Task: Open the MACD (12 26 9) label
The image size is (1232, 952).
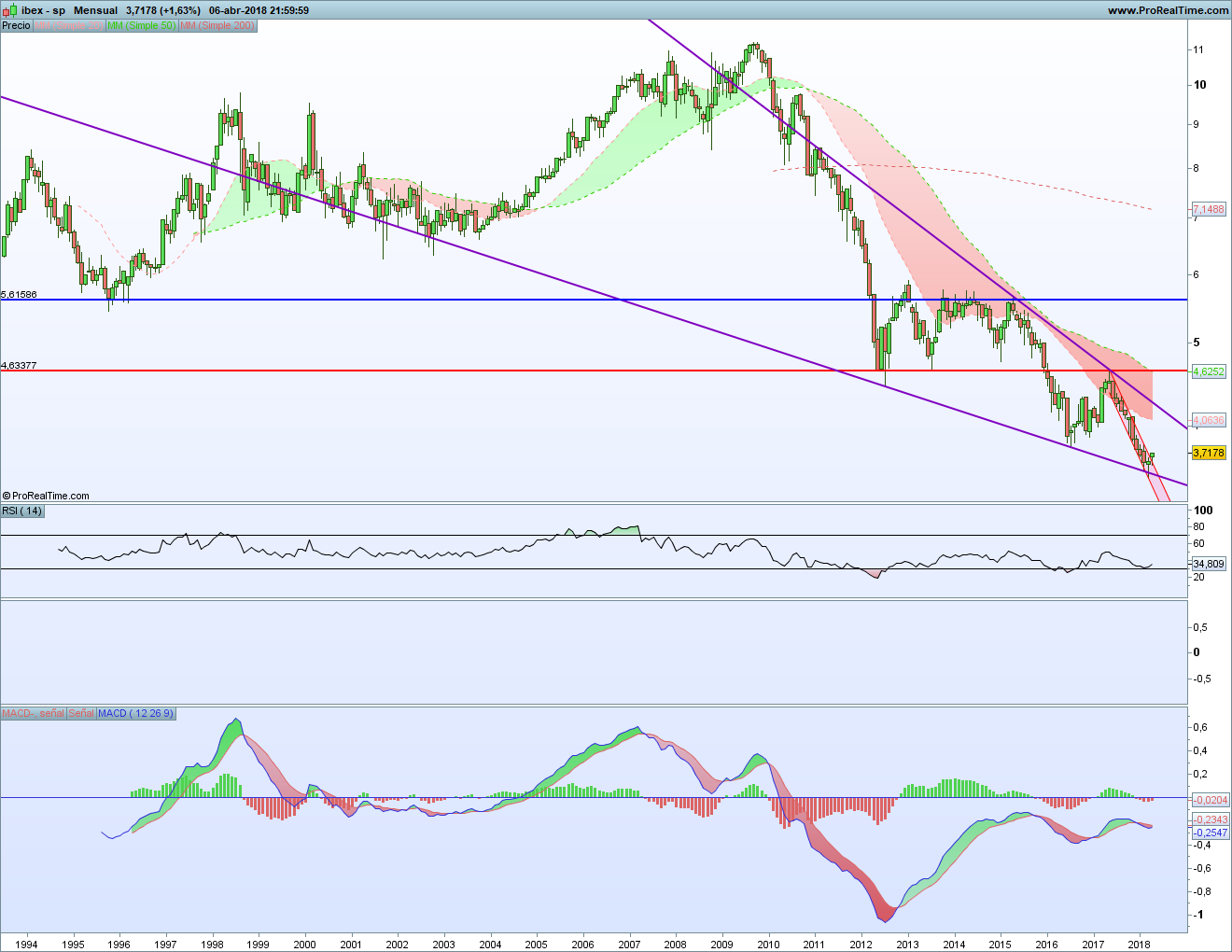Action: [135, 713]
